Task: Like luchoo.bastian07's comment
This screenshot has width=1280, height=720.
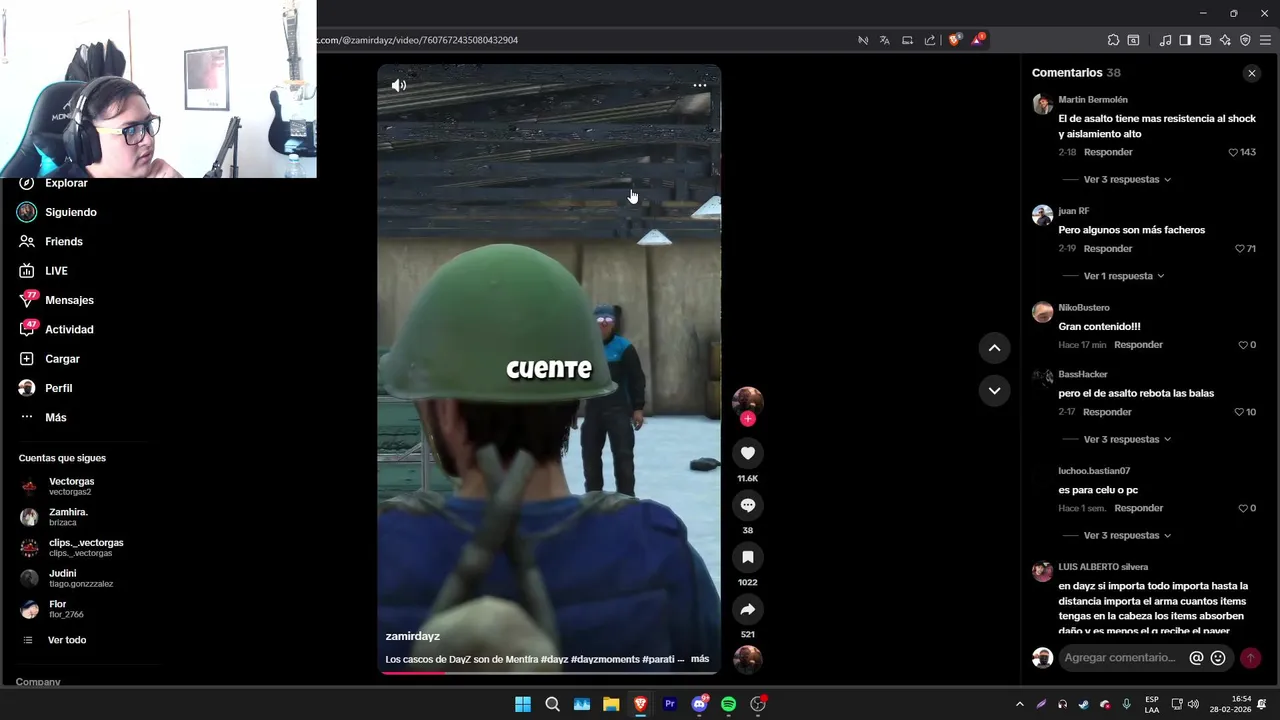Action: click(1243, 508)
